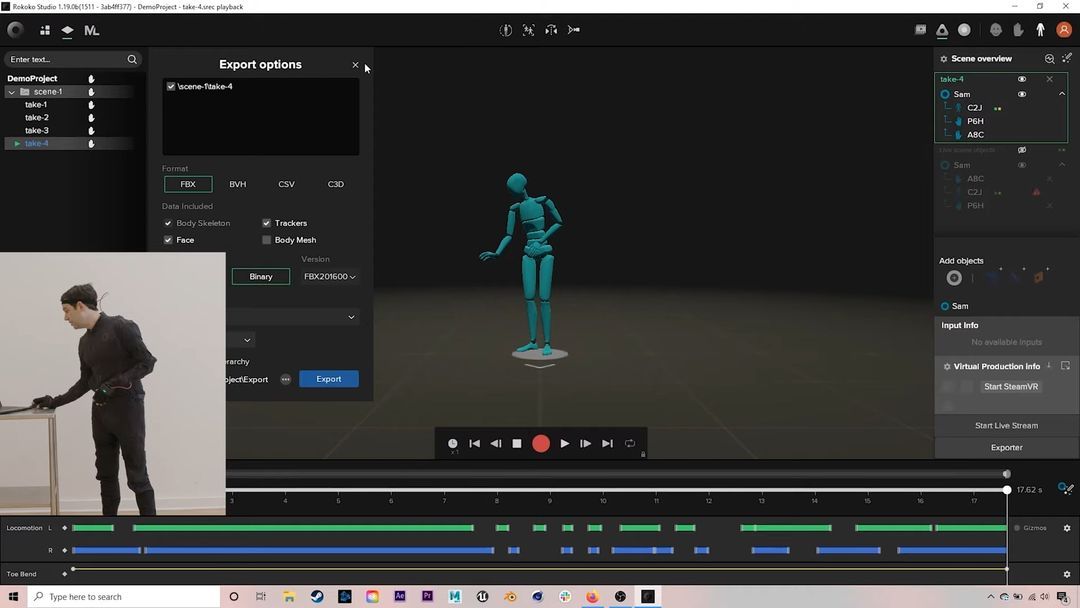The height and width of the screenshot is (608, 1080).
Task: Open the Scene overview search magnifier
Action: (1047, 58)
